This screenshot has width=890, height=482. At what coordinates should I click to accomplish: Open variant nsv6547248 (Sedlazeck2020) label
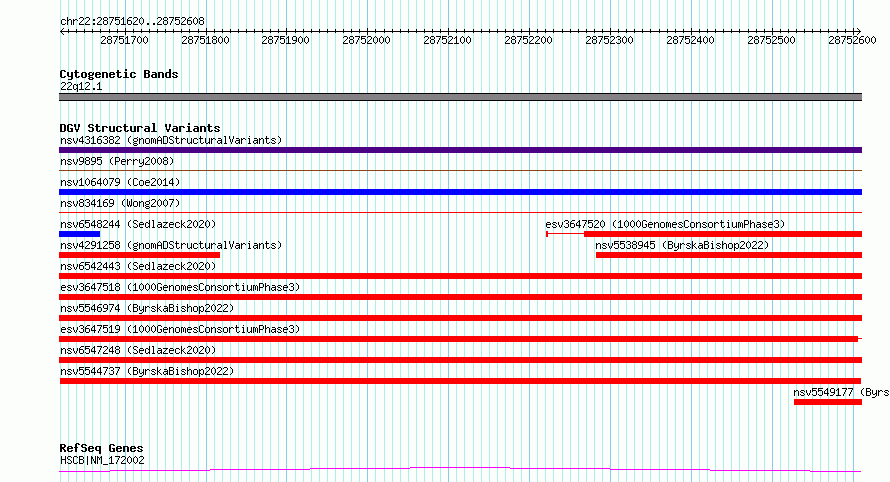[x=138, y=350]
